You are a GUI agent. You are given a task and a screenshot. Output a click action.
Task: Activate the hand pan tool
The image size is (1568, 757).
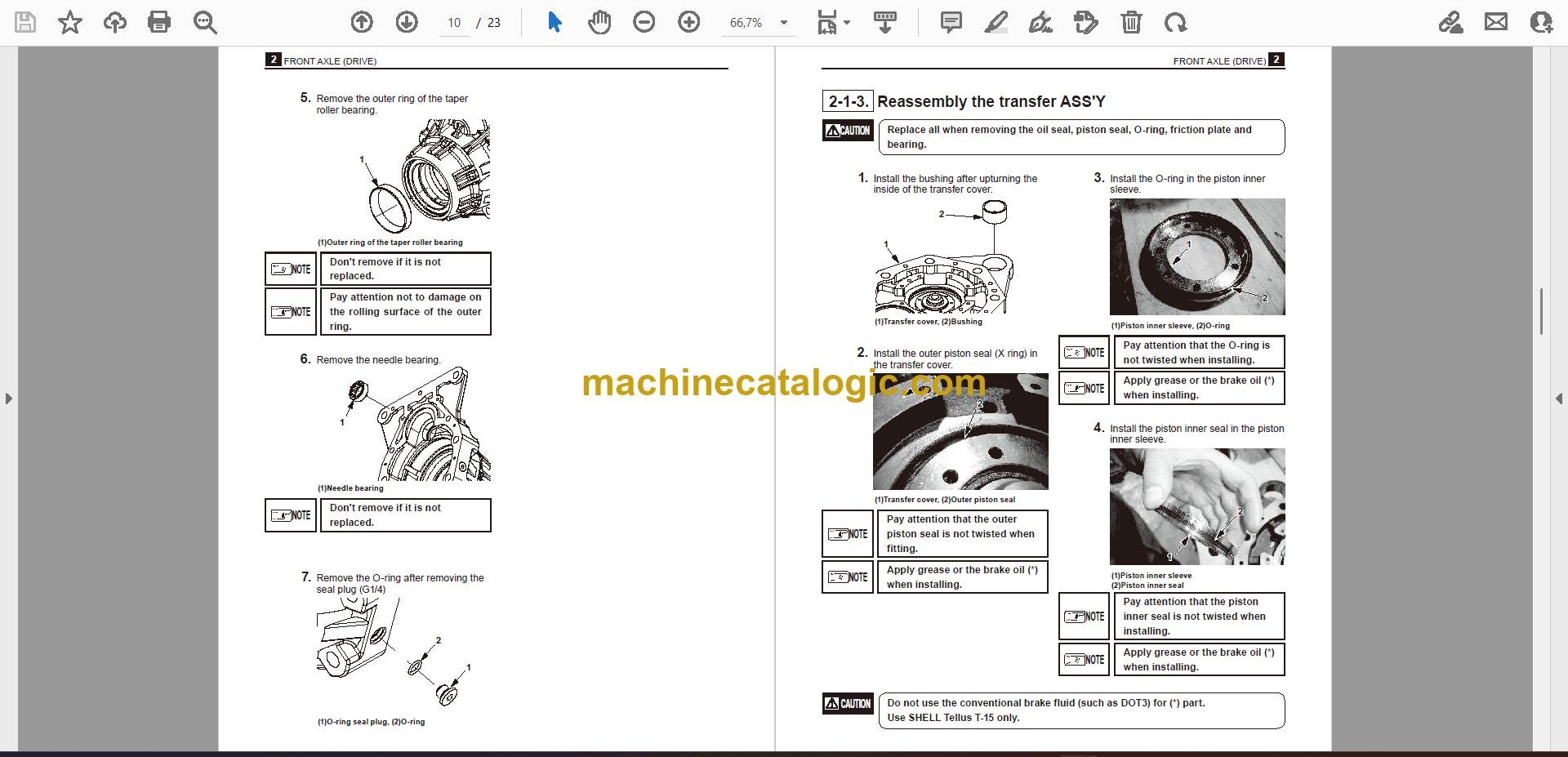click(x=599, y=22)
